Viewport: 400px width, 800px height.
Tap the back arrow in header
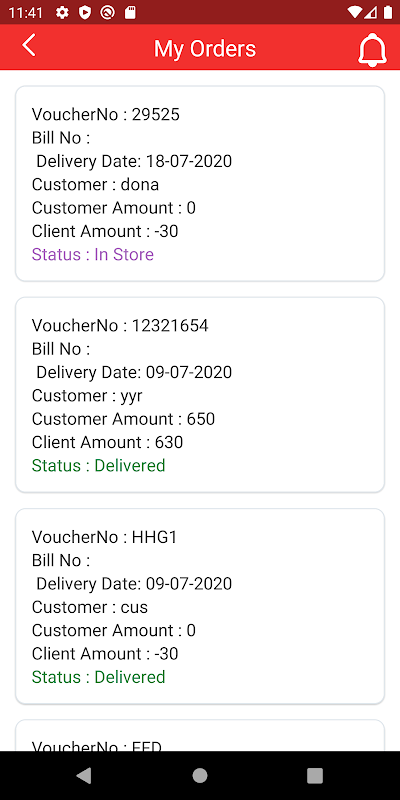(x=29, y=45)
